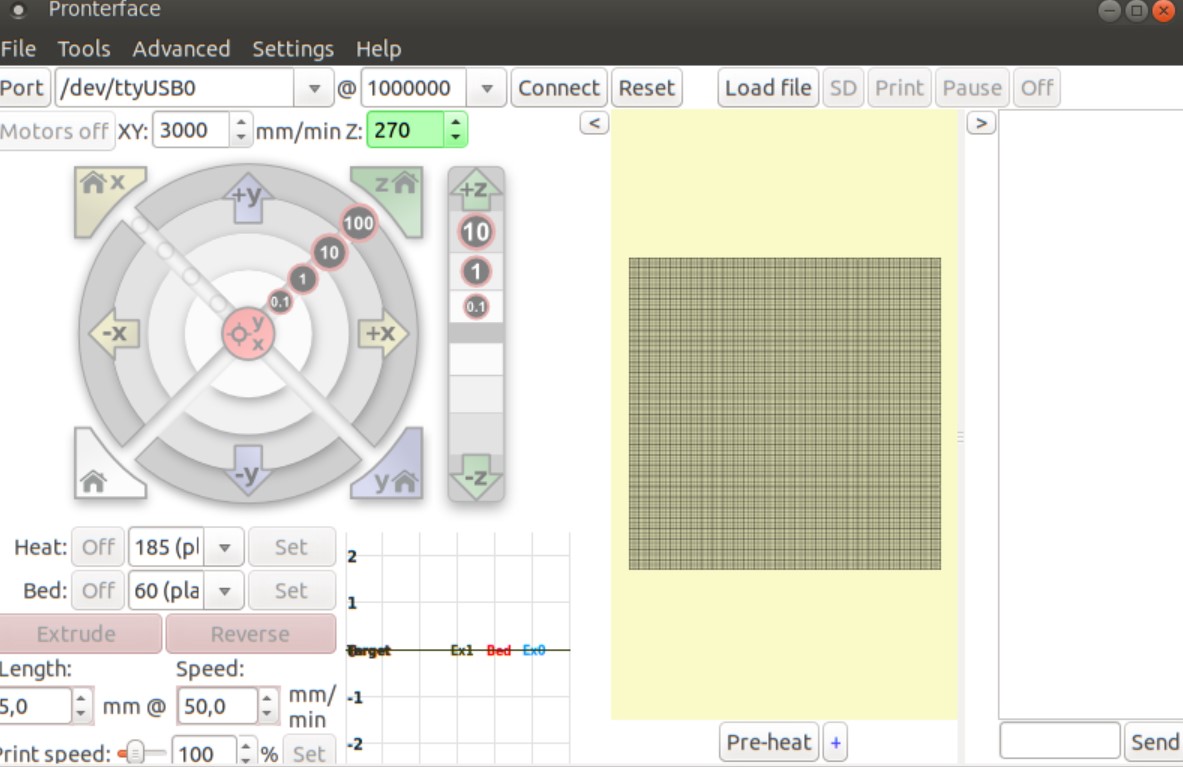1183x767 pixels.
Task: Click the G-code command input field
Action: coord(1059,741)
